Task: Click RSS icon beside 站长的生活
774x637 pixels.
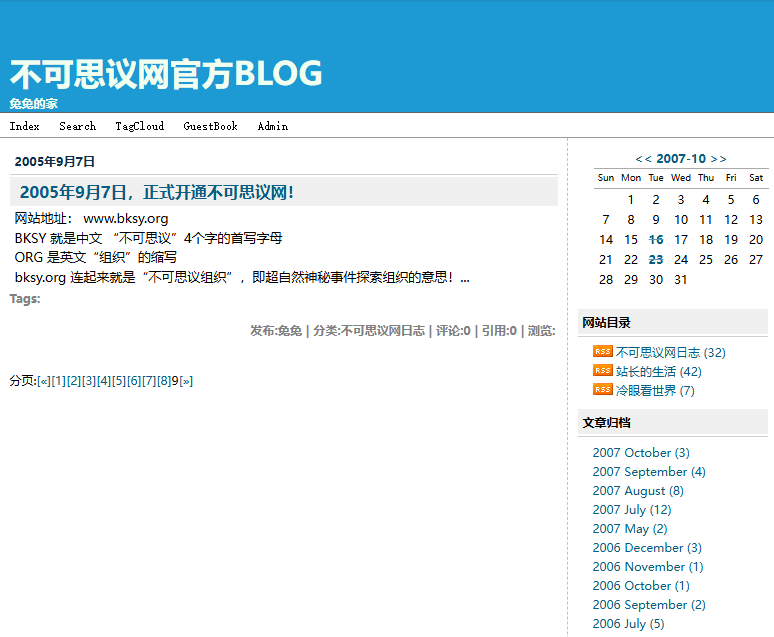Action: click(602, 371)
